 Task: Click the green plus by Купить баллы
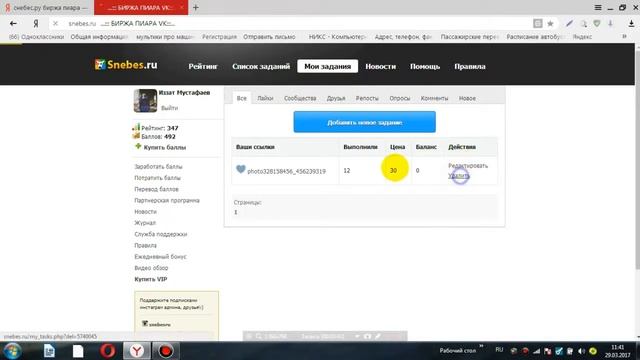138,146
